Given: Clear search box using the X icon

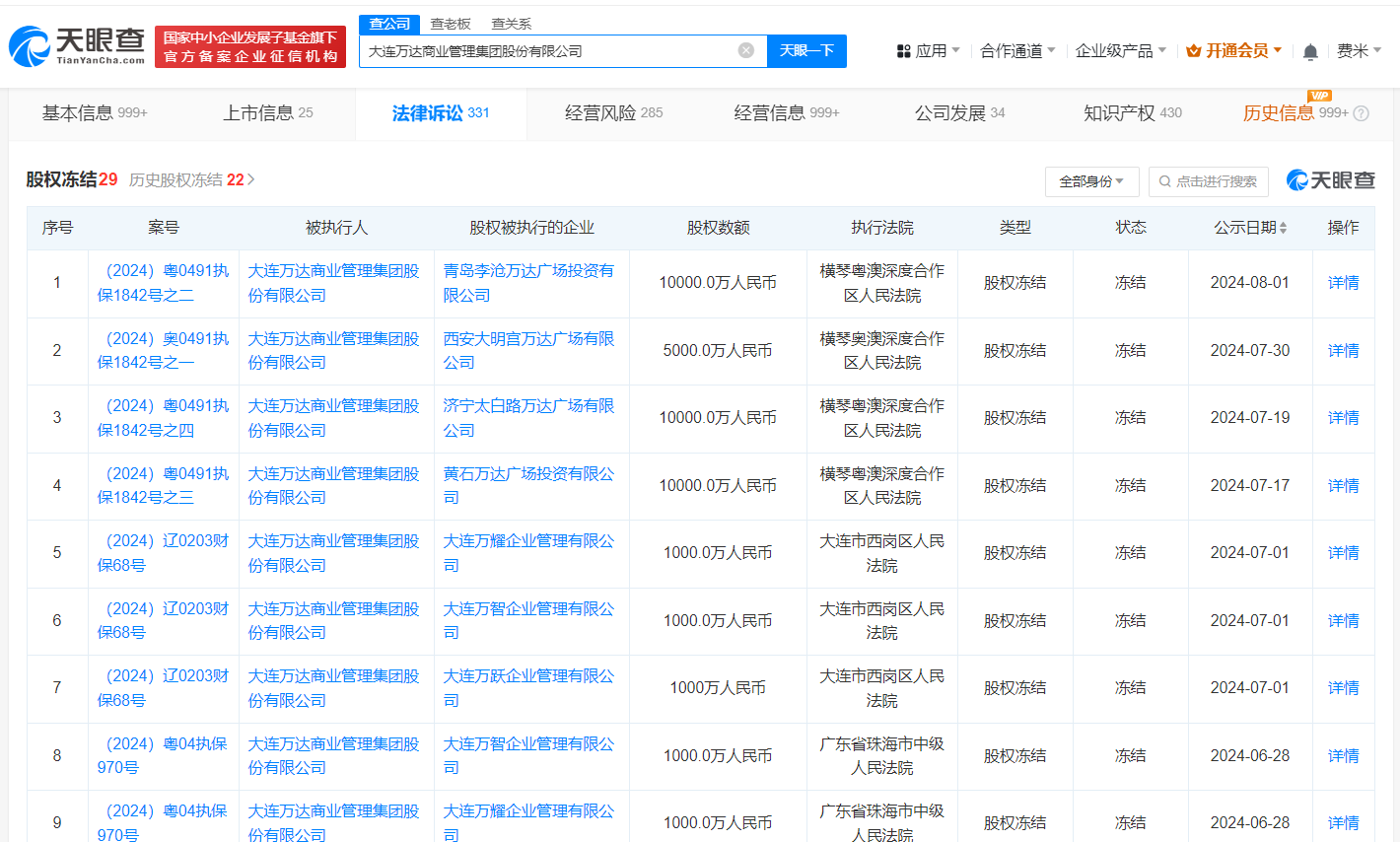Looking at the screenshot, I should [x=745, y=50].
